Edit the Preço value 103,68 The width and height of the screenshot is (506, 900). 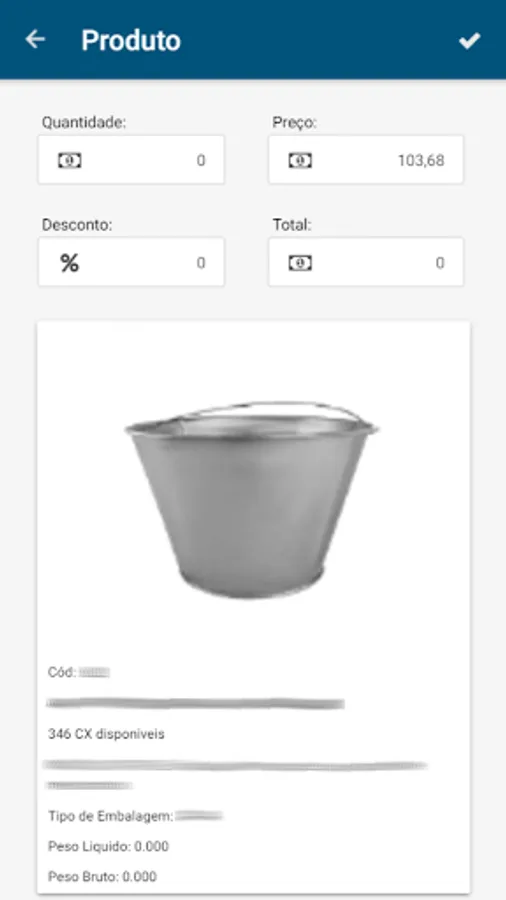[x=365, y=160]
